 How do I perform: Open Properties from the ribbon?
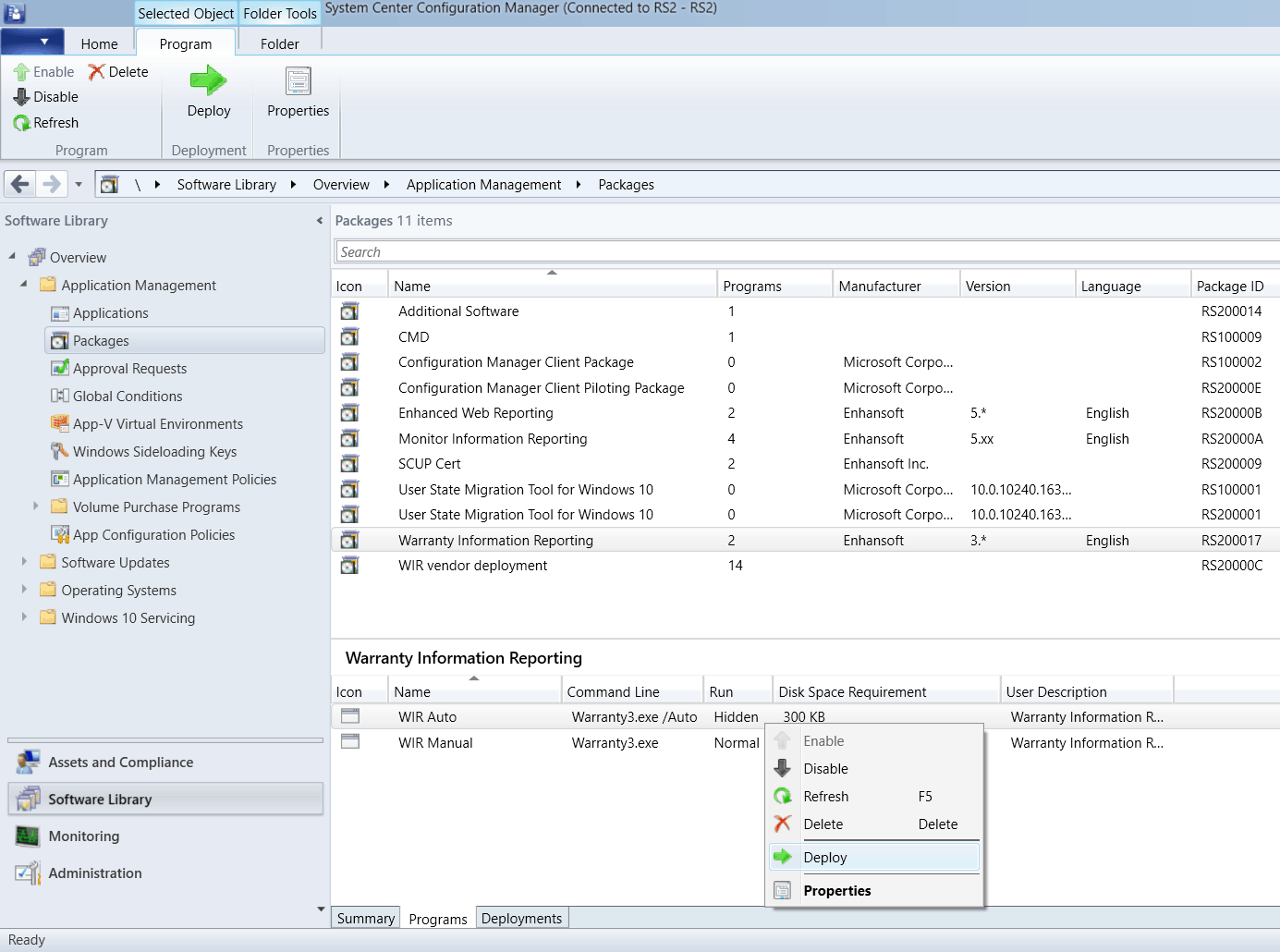pyautogui.click(x=298, y=92)
